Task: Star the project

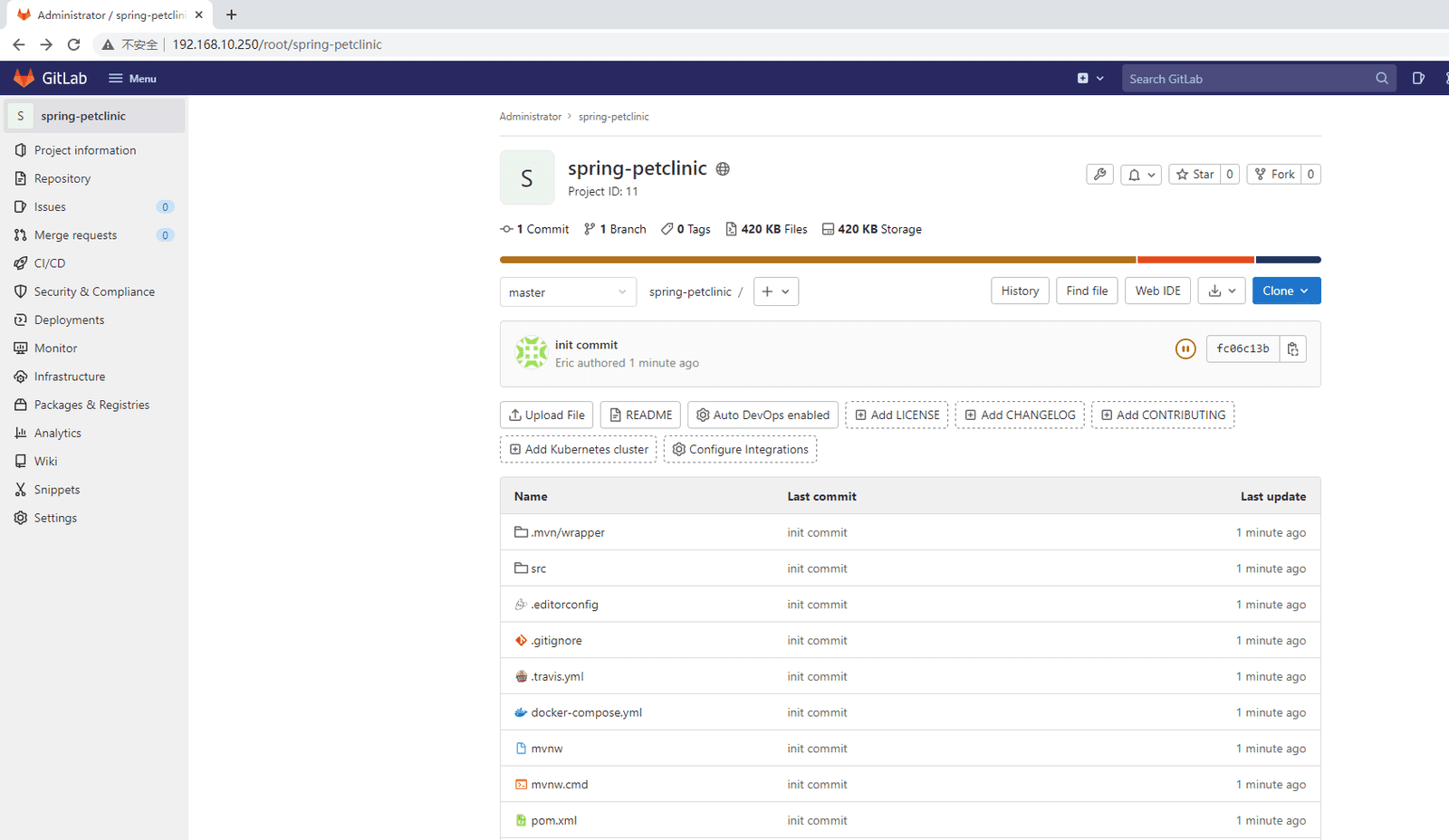Action: tap(1195, 175)
